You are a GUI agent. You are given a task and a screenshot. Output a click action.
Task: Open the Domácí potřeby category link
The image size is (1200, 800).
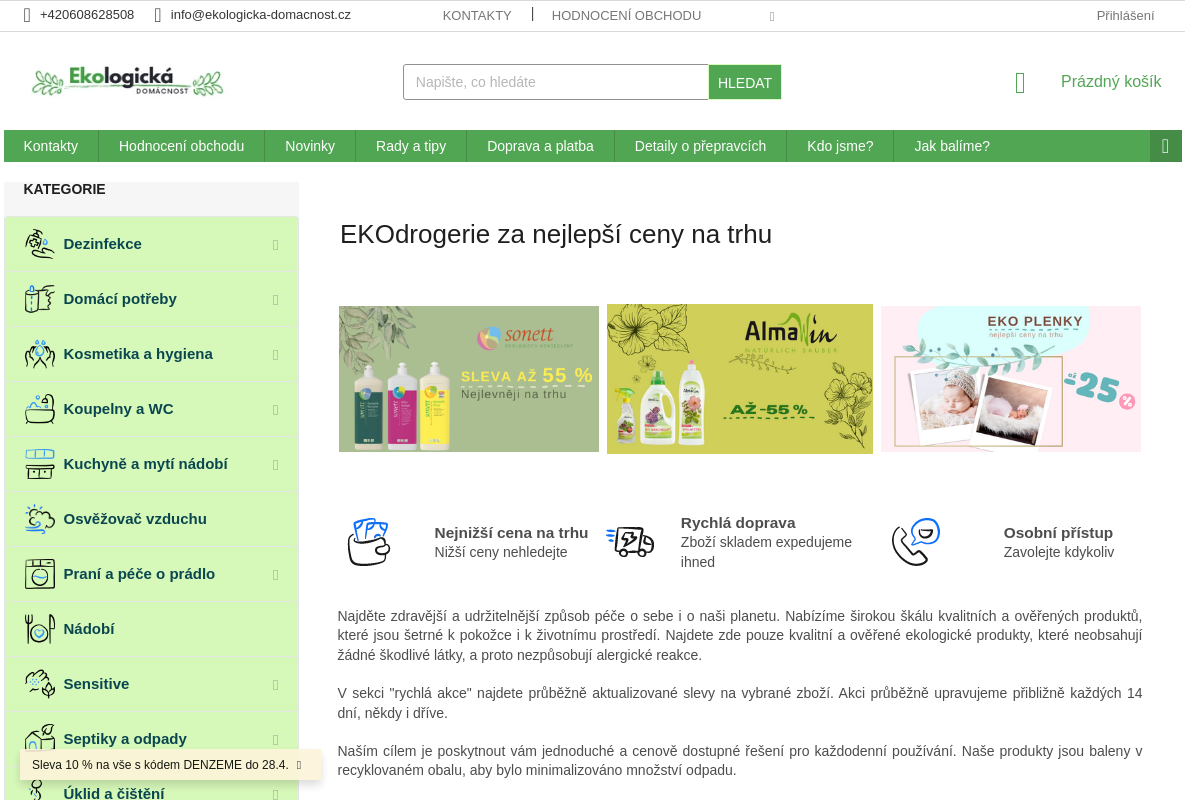[120, 299]
